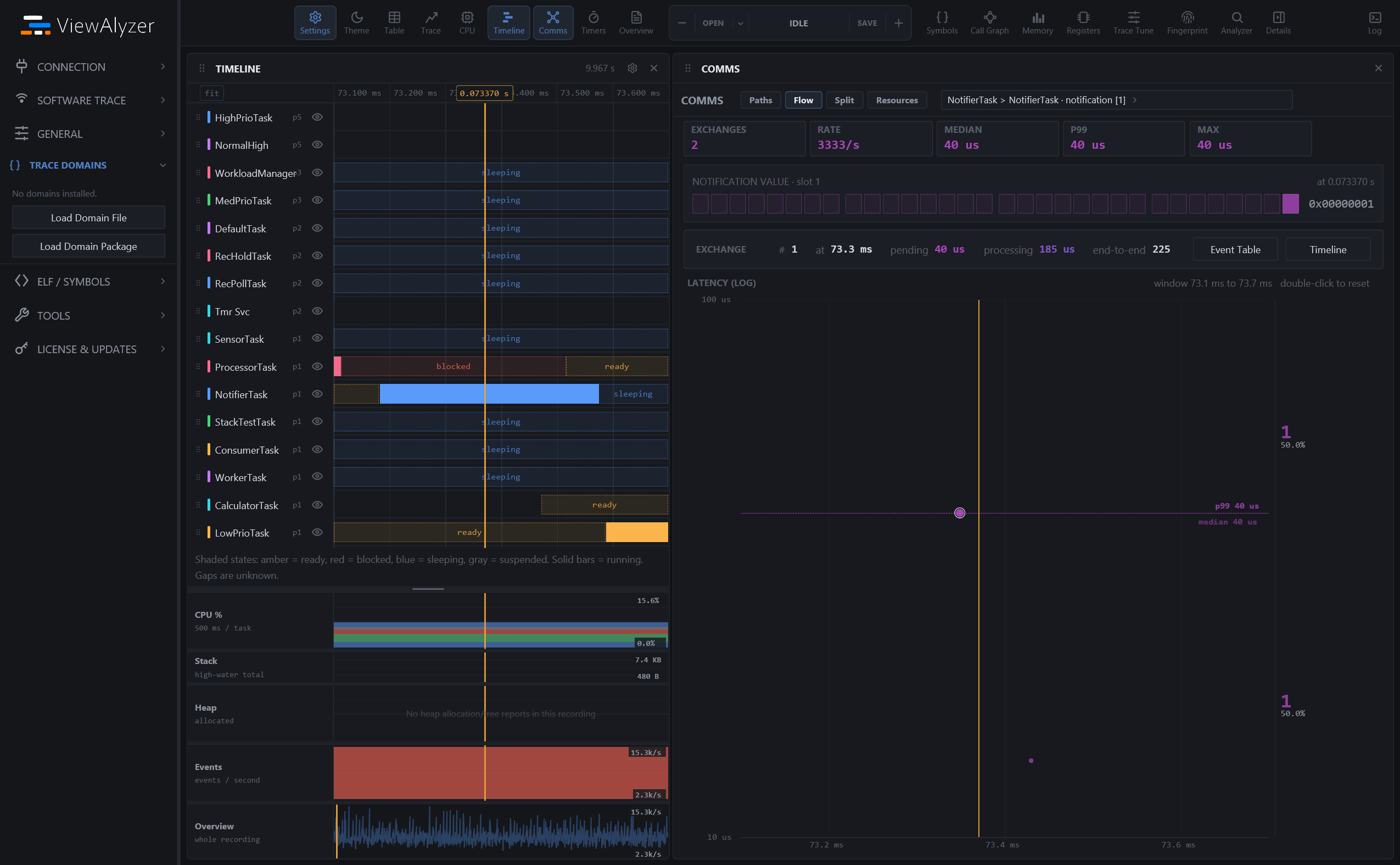Click the Load Domain File button
The width and height of the screenshot is (1400, 865).
(88, 217)
